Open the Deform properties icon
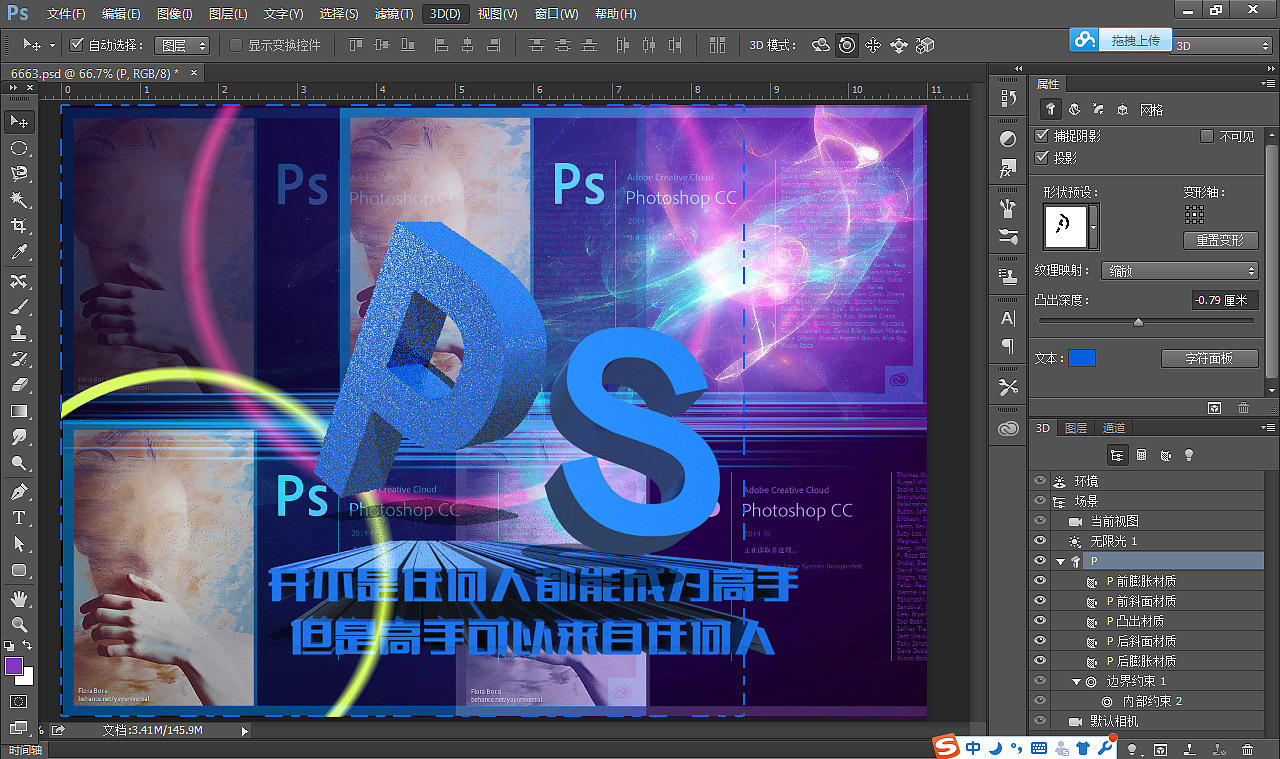Screen dimensions: 1280x759 [x=1074, y=110]
